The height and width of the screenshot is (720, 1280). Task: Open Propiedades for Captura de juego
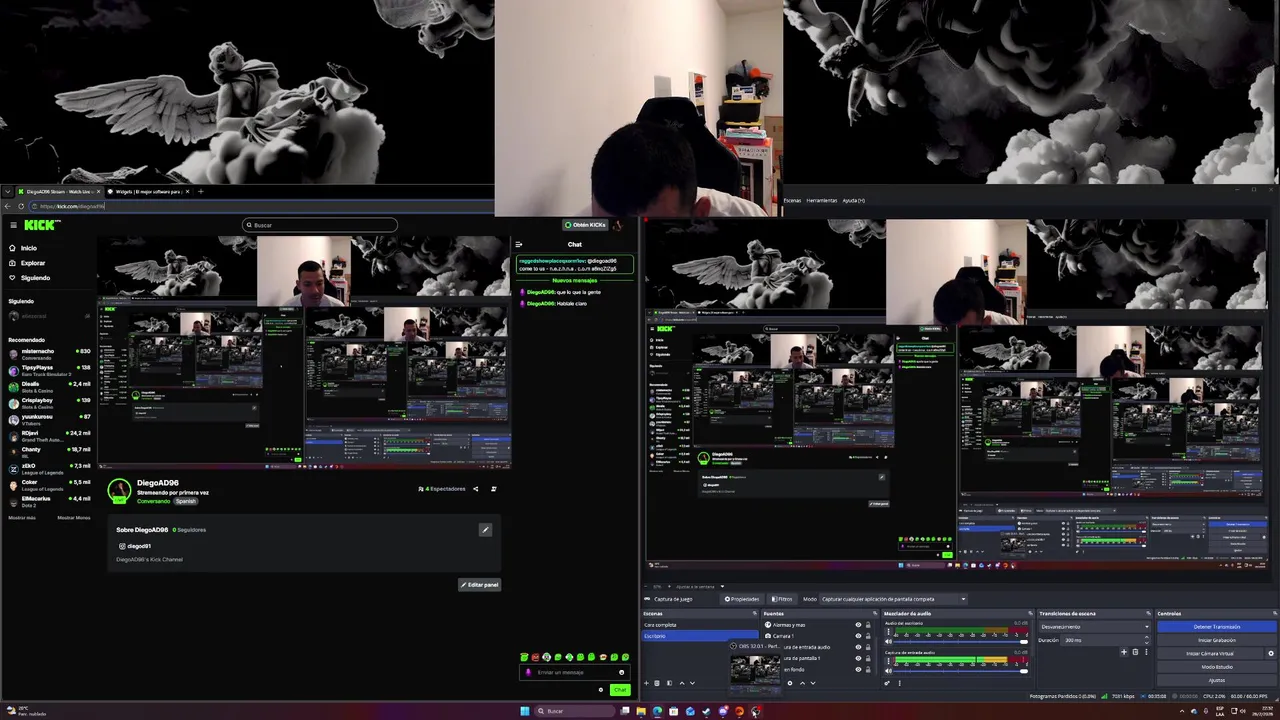[x=742, y=599]
